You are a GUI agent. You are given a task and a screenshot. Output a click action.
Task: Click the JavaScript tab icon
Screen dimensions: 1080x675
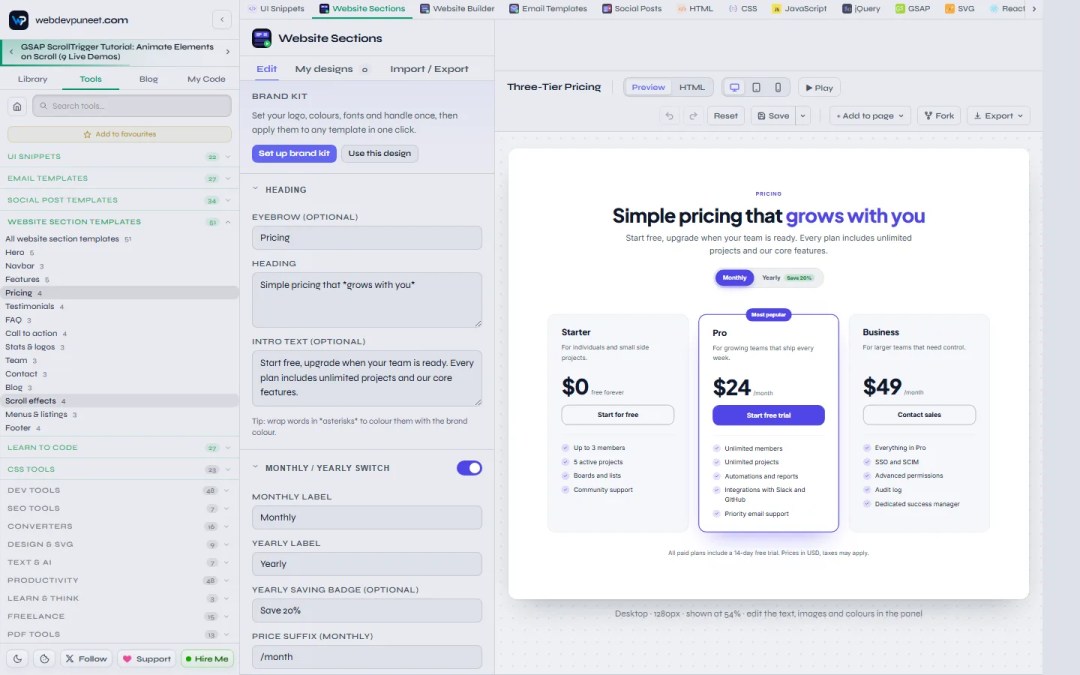(776, 8)
